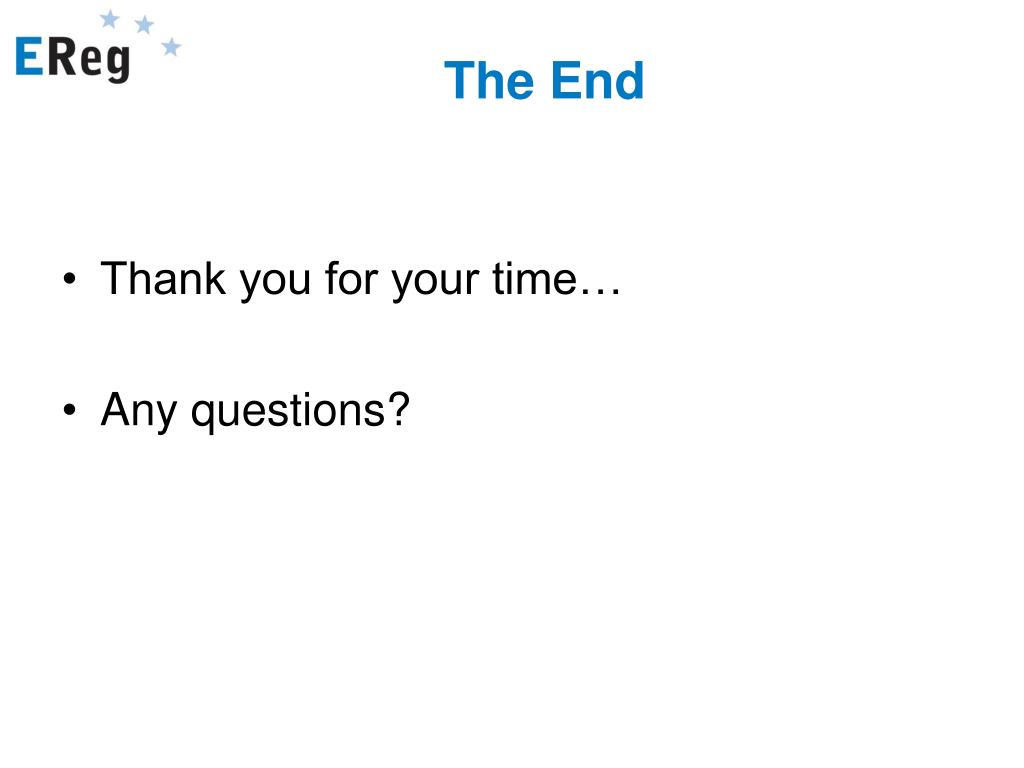Click the word 'questions?' in the second bullet
This screenshot has height=768, width=1024.
point(300,411)
